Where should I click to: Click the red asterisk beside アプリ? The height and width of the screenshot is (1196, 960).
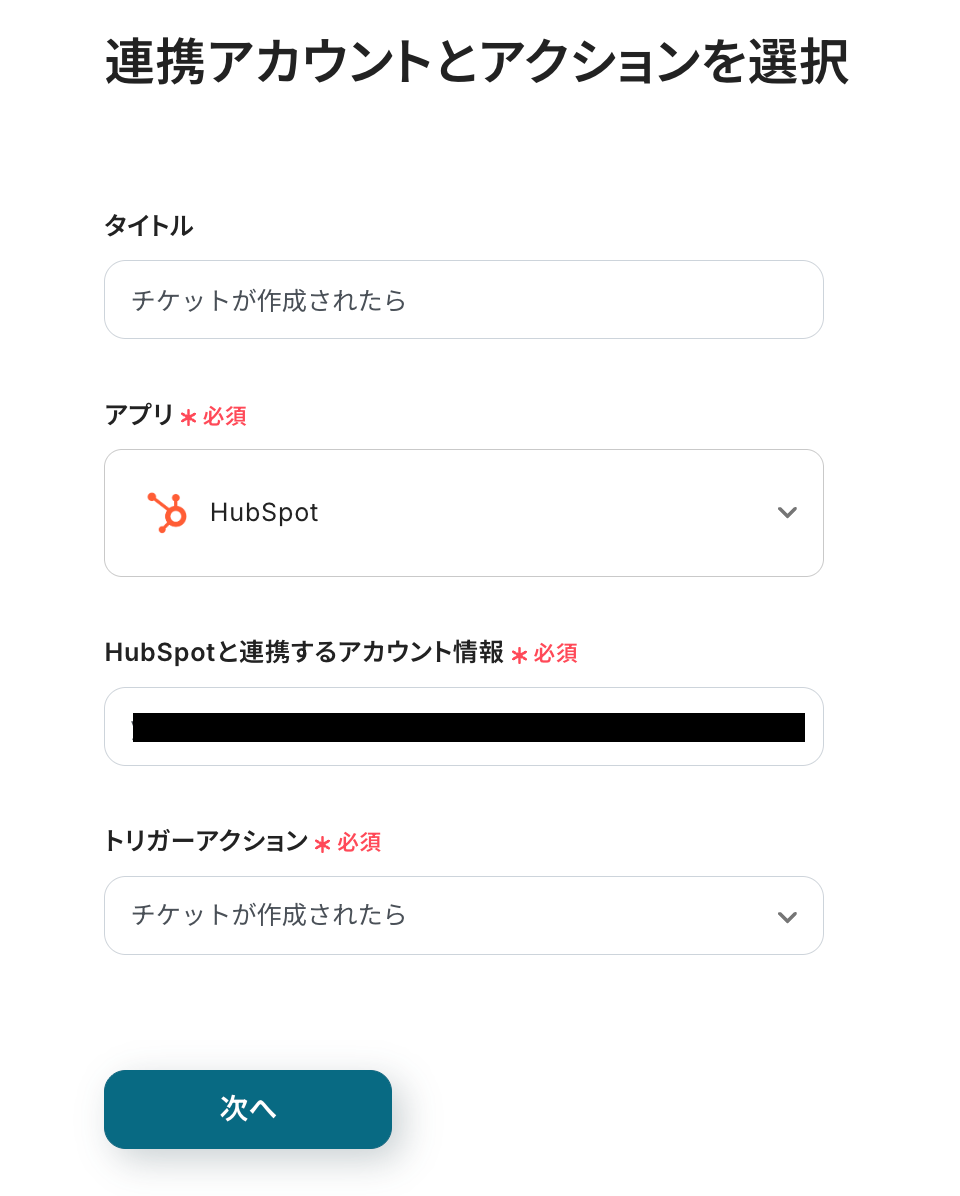coord(188,417)
